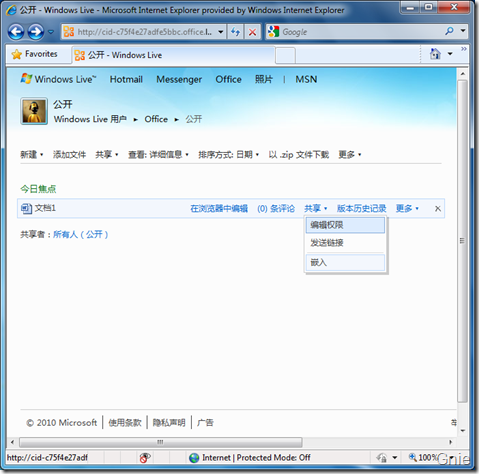Click the horizontal scrollbar right arrow
479x474 pixels.
[450, 442]
